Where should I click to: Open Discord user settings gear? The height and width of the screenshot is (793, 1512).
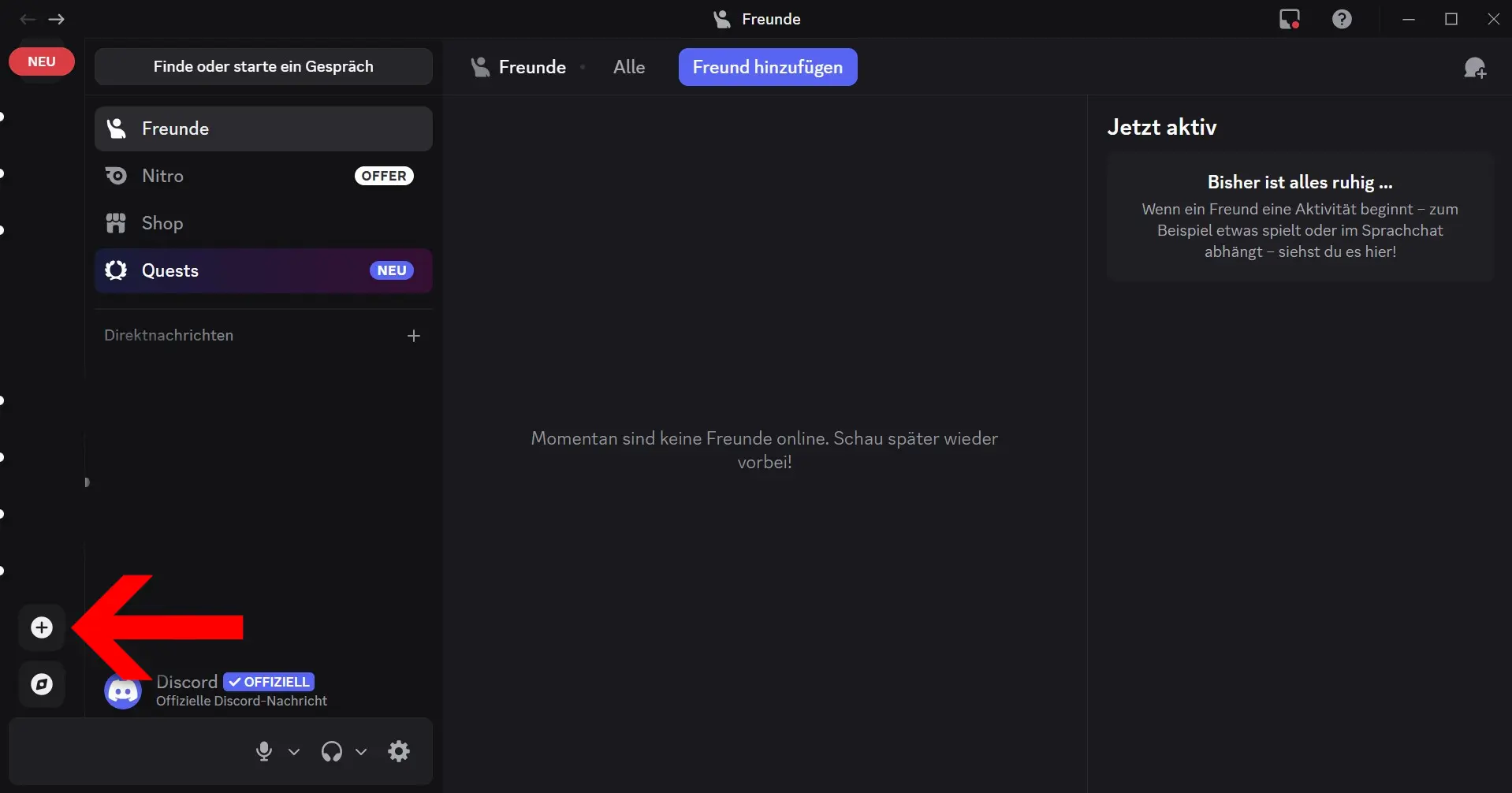coord(399,750)
